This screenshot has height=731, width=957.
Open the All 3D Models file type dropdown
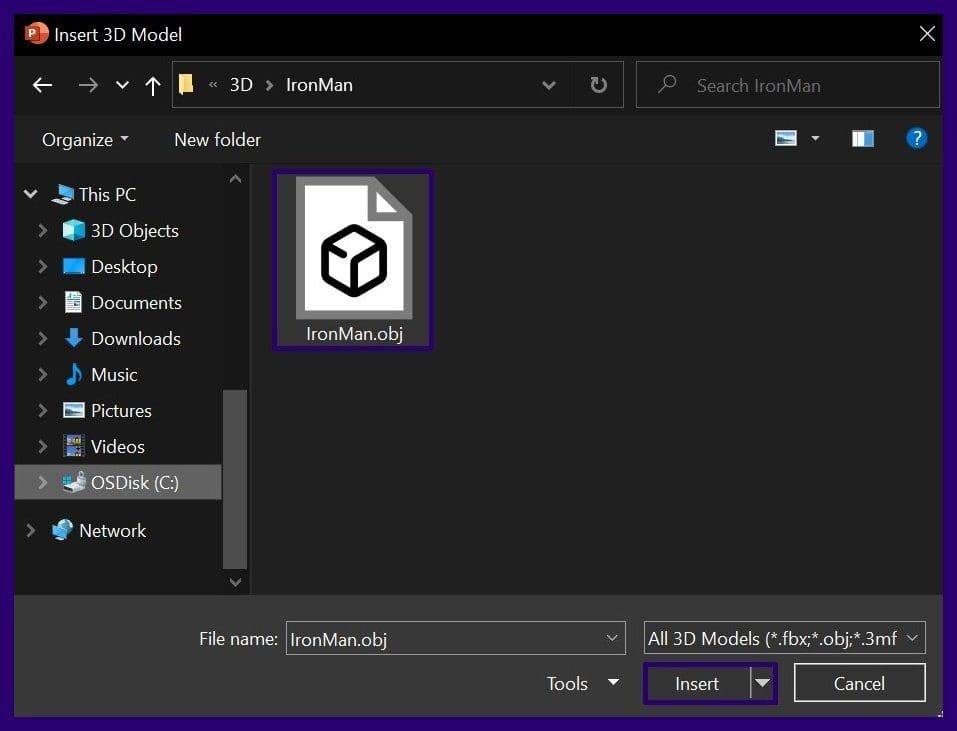click(x=784, y=638)
